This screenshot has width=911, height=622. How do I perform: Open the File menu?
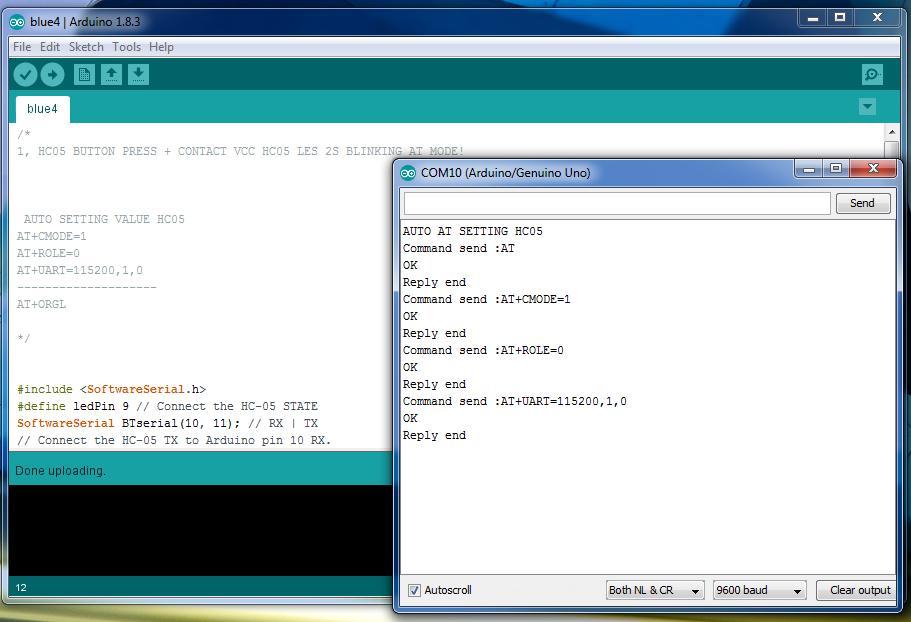pyautogui.click(x=22, y=47)
